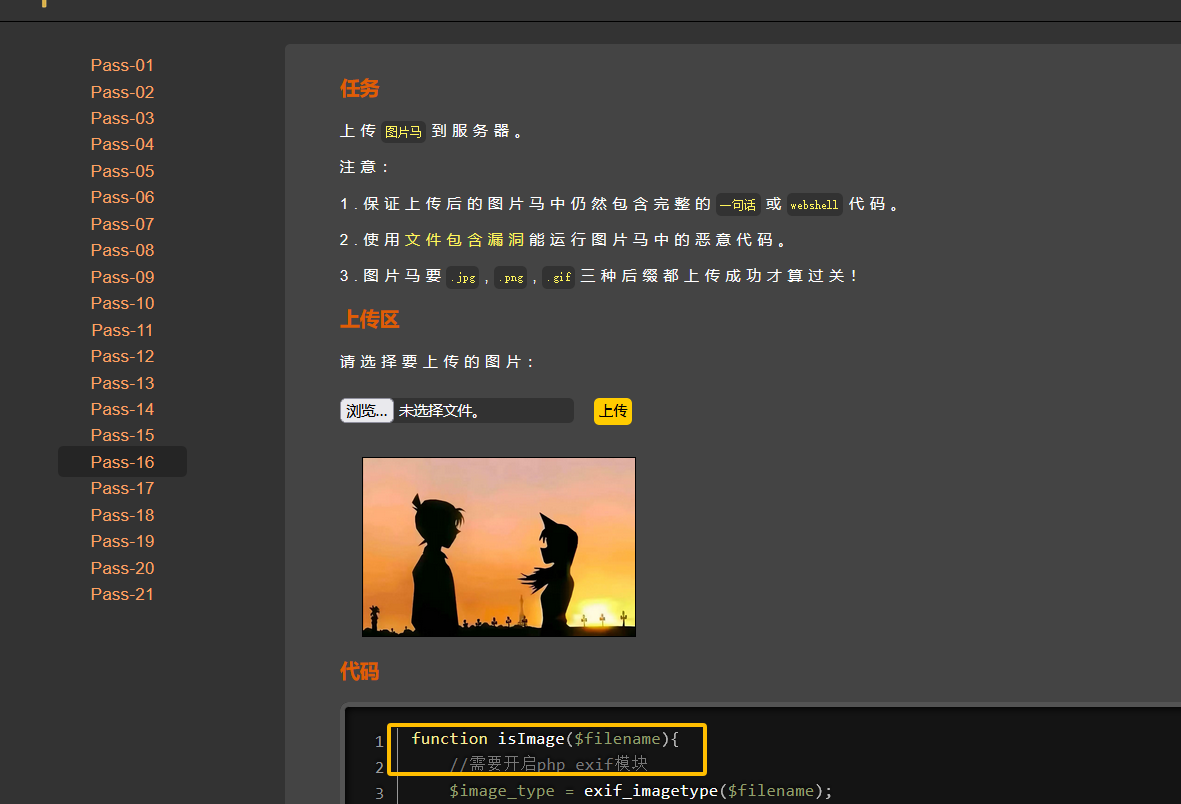Click the 注意 note label
Screen dimensions: 1181x804
click(364, 167)
